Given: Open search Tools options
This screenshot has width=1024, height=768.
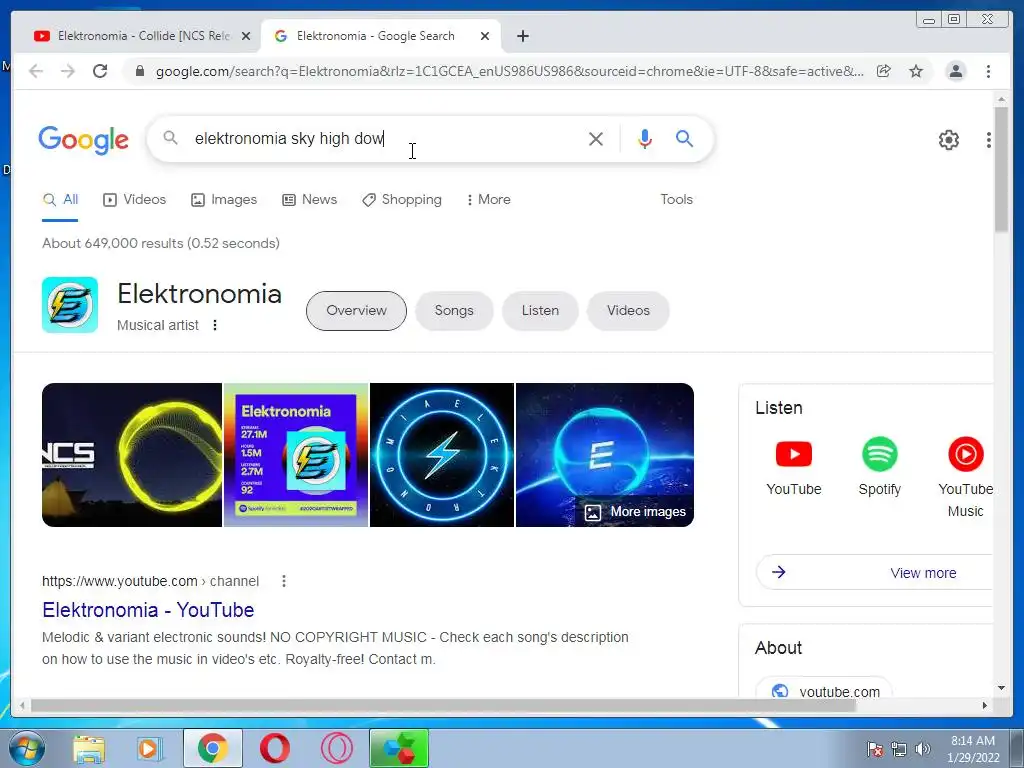Looking at the screenshot, I should (x=677, y=200).
